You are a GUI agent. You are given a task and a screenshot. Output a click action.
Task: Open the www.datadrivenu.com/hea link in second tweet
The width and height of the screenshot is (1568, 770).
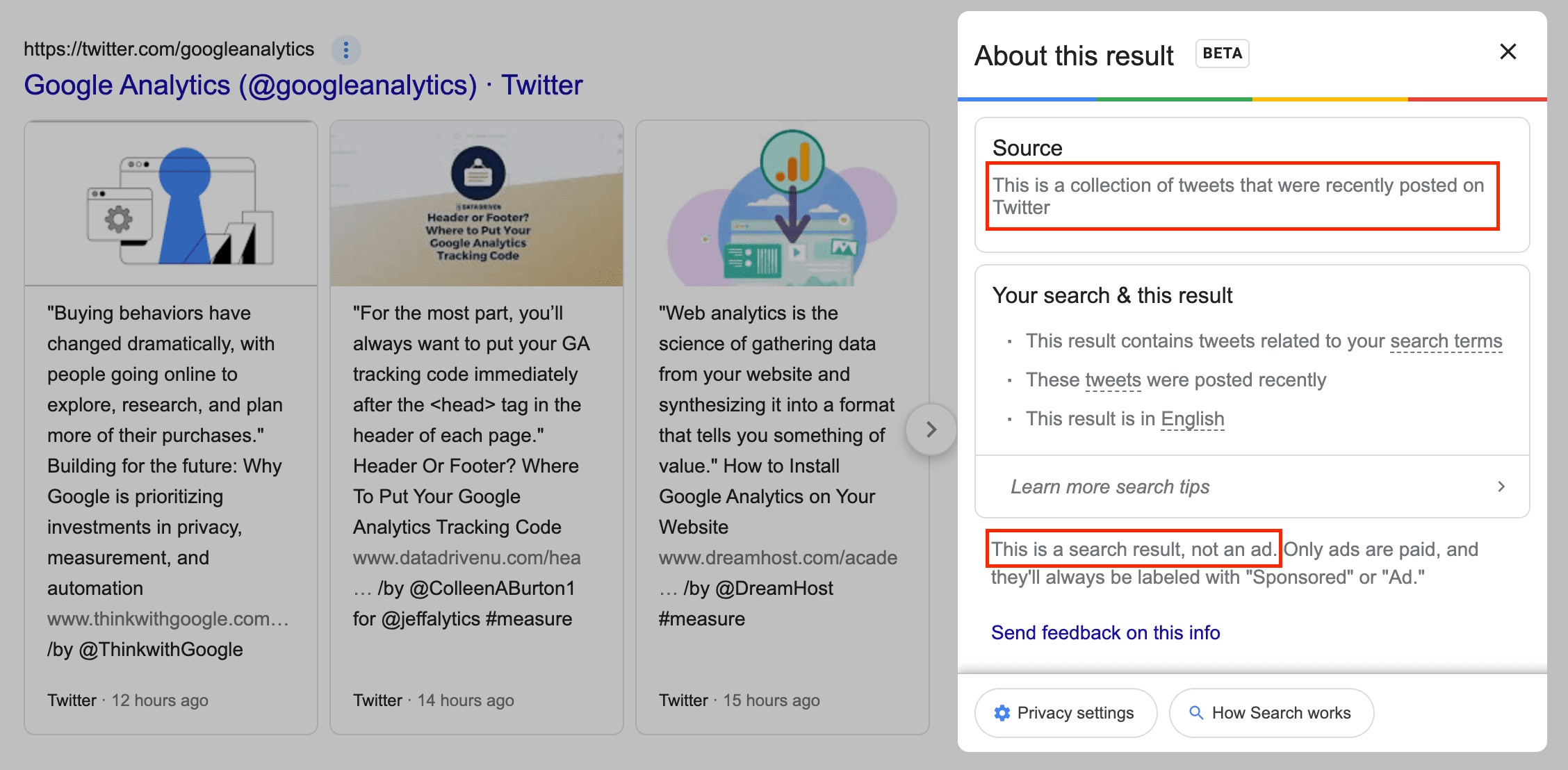pos(466,557)
